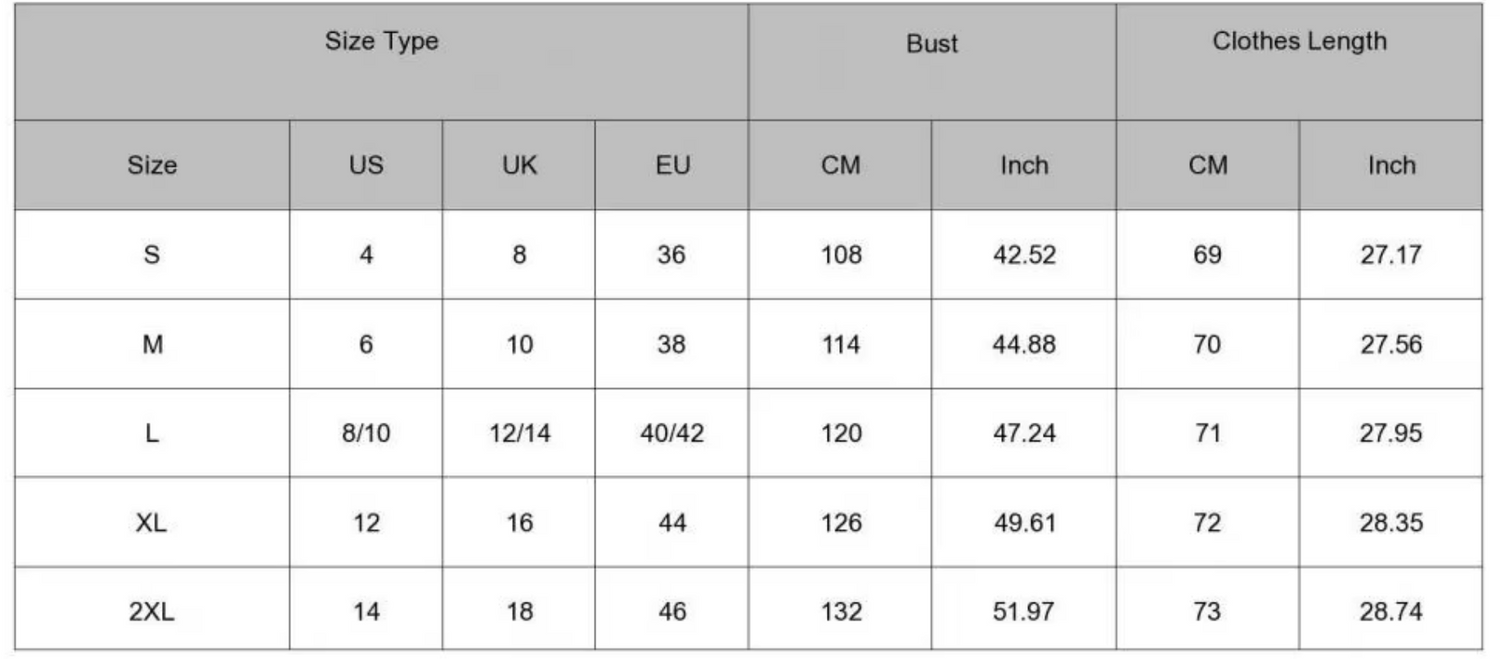Click the Clothes Length header

pos(1299,42)
